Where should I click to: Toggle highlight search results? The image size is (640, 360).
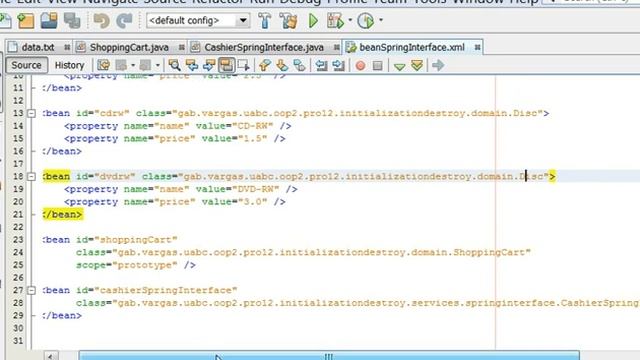click(x=226, y=65)
